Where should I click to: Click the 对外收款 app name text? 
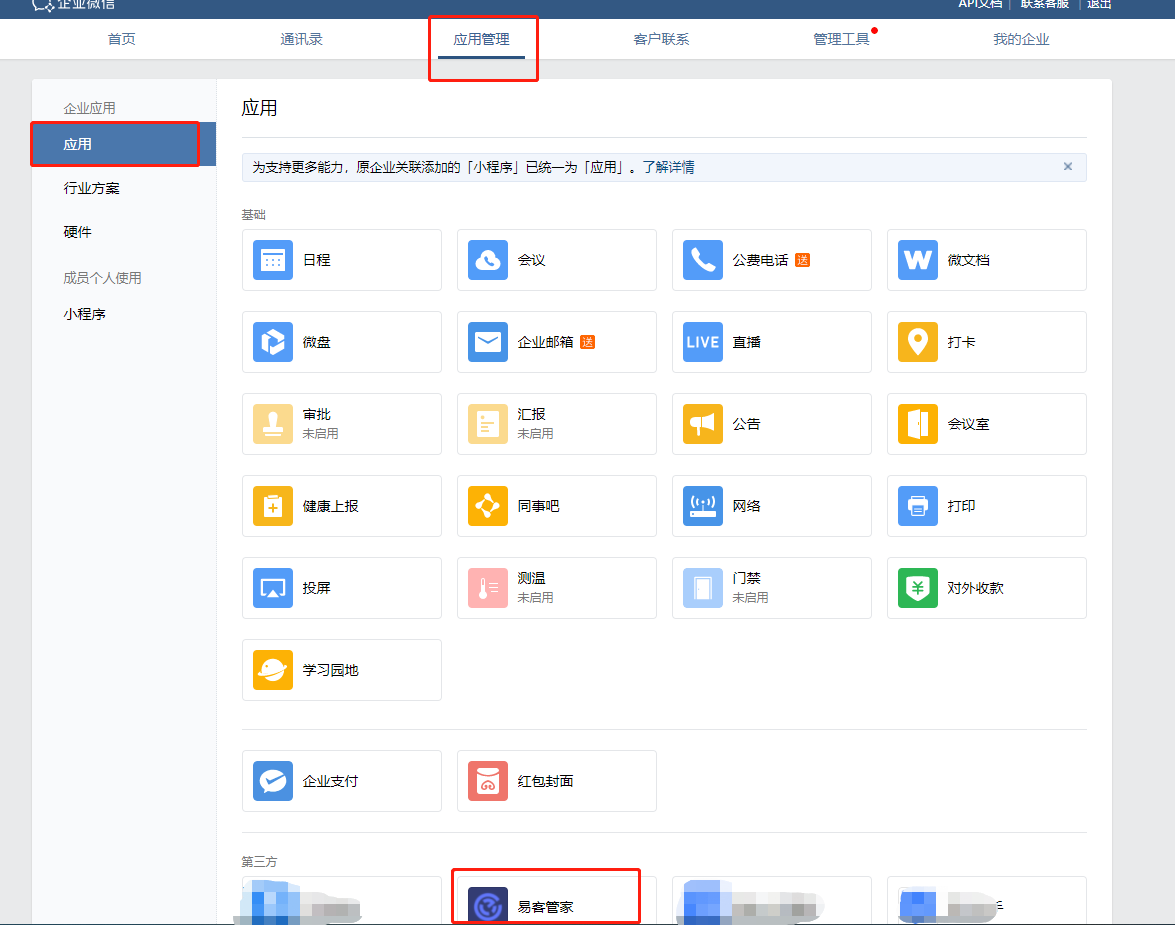(x=975, y=588)
